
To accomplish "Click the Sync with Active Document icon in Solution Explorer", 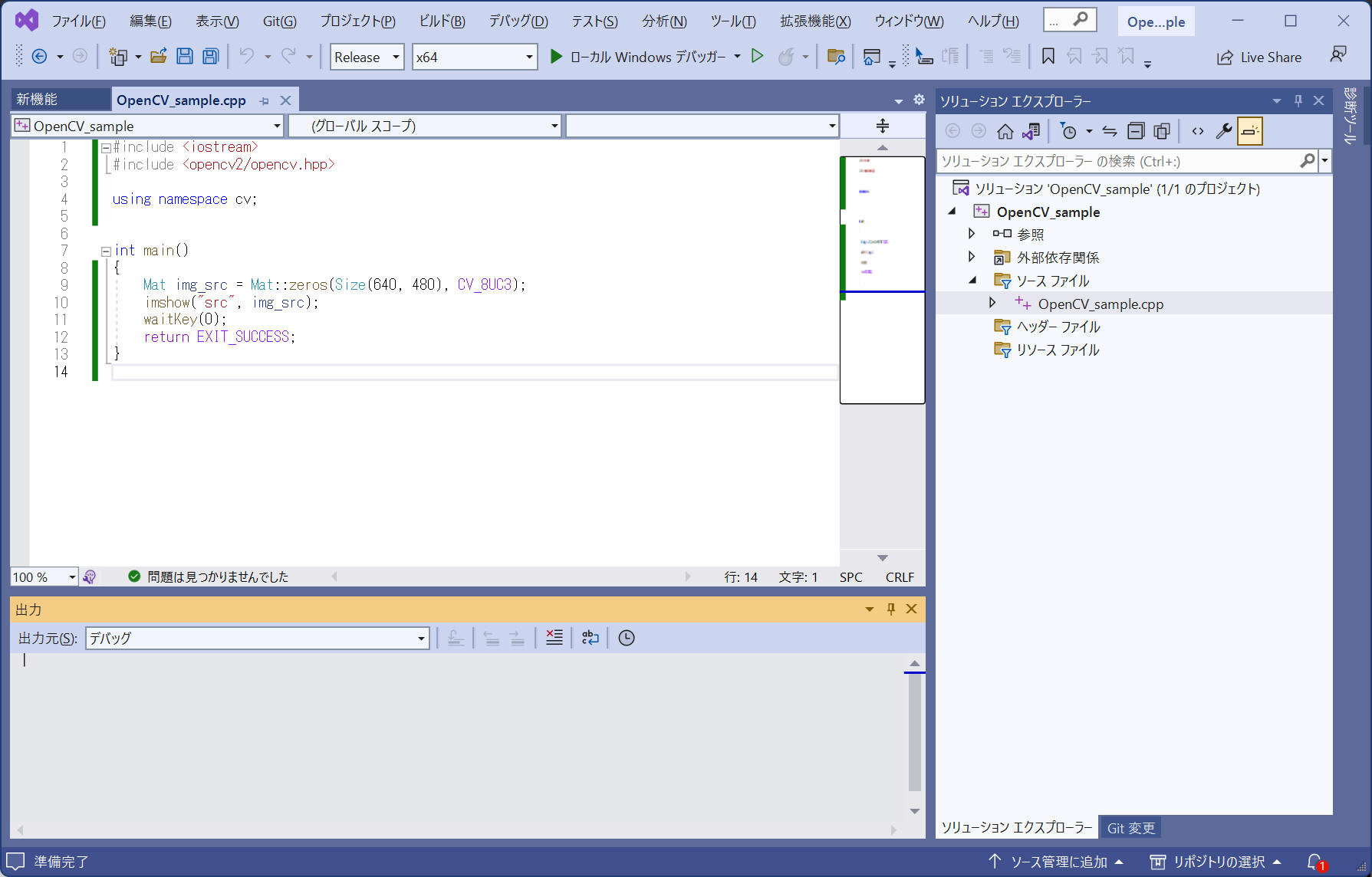I will (x=1031, y=130).
